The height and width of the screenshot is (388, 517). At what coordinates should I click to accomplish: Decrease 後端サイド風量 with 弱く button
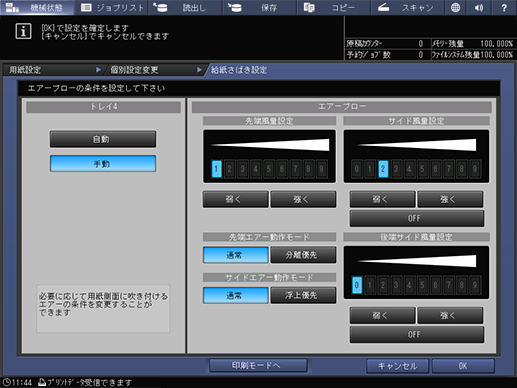(x=382, y=315)
